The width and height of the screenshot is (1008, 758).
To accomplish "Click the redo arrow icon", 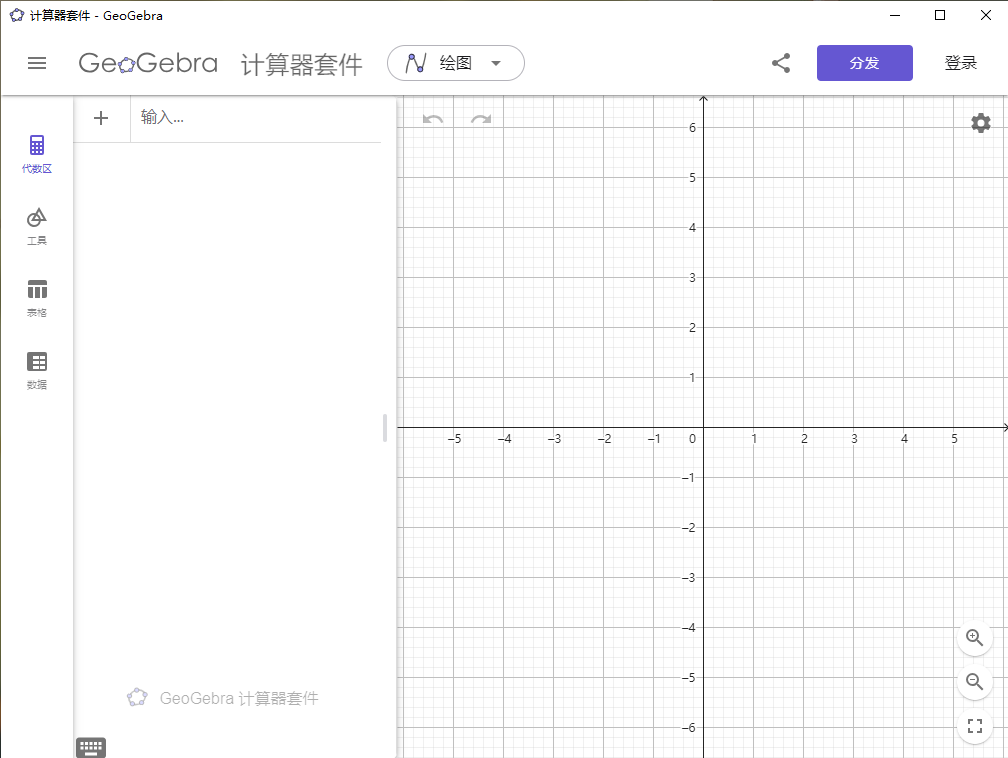I will [x=479, y=118].
